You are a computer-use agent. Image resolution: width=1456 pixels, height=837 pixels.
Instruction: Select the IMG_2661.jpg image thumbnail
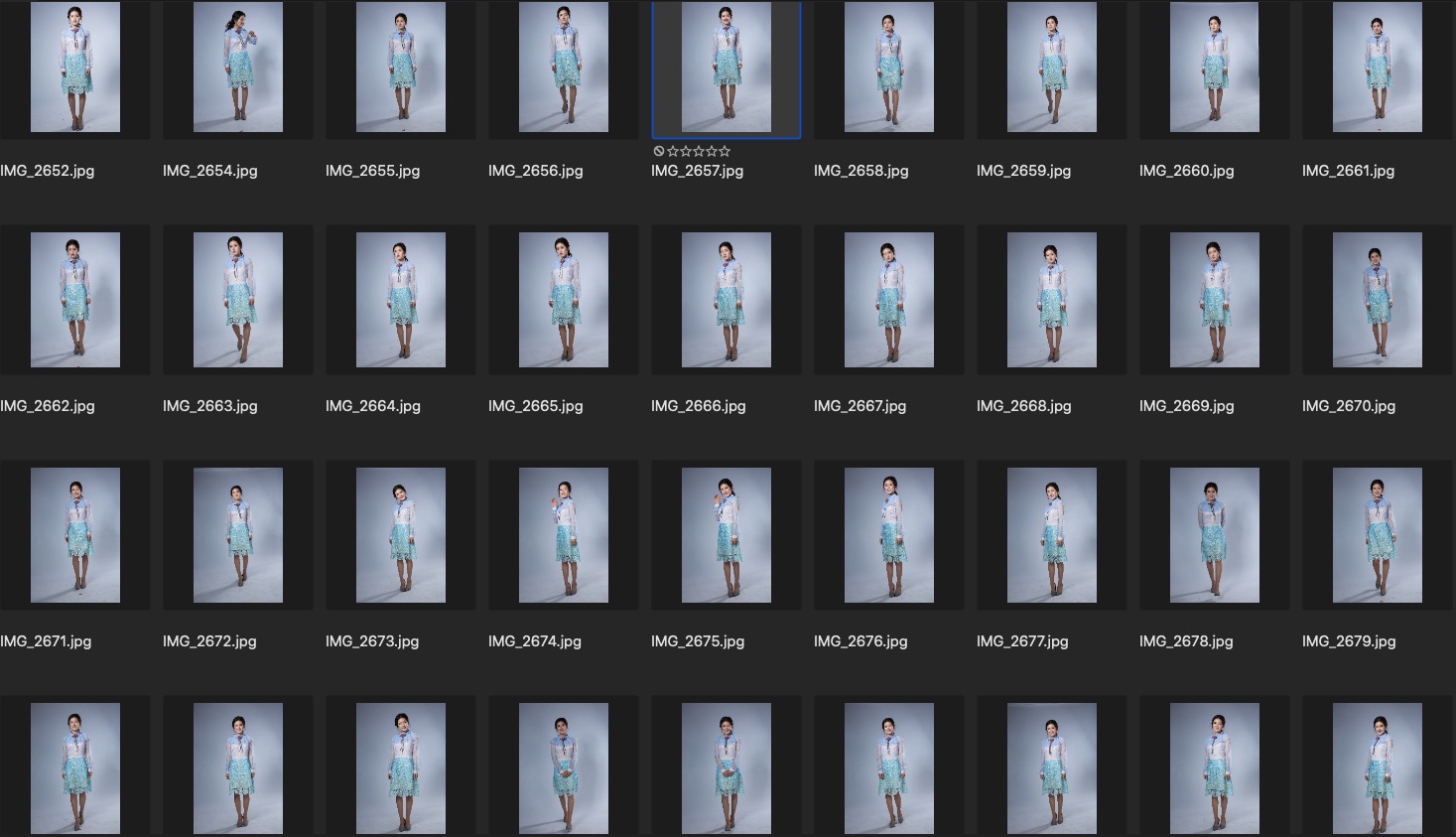[1378, 68]
